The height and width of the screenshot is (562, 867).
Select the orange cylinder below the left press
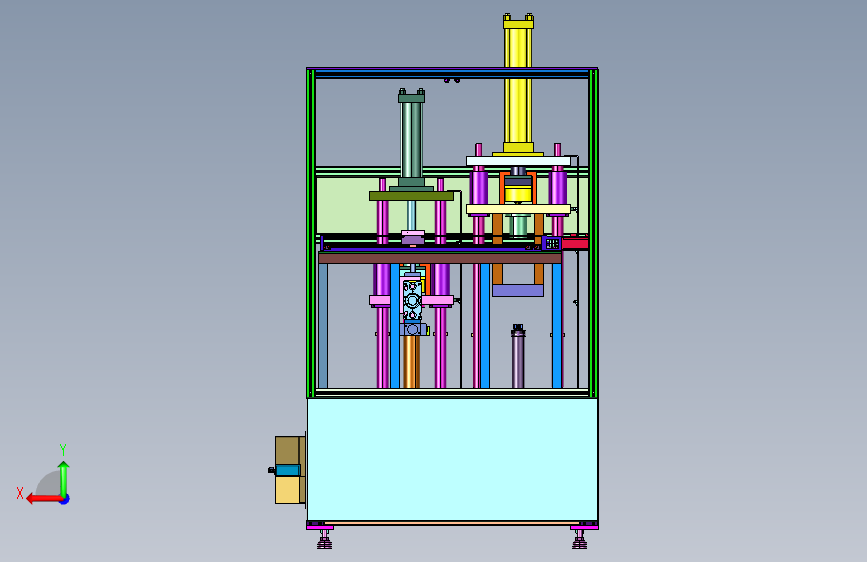[x=411, y=362]
